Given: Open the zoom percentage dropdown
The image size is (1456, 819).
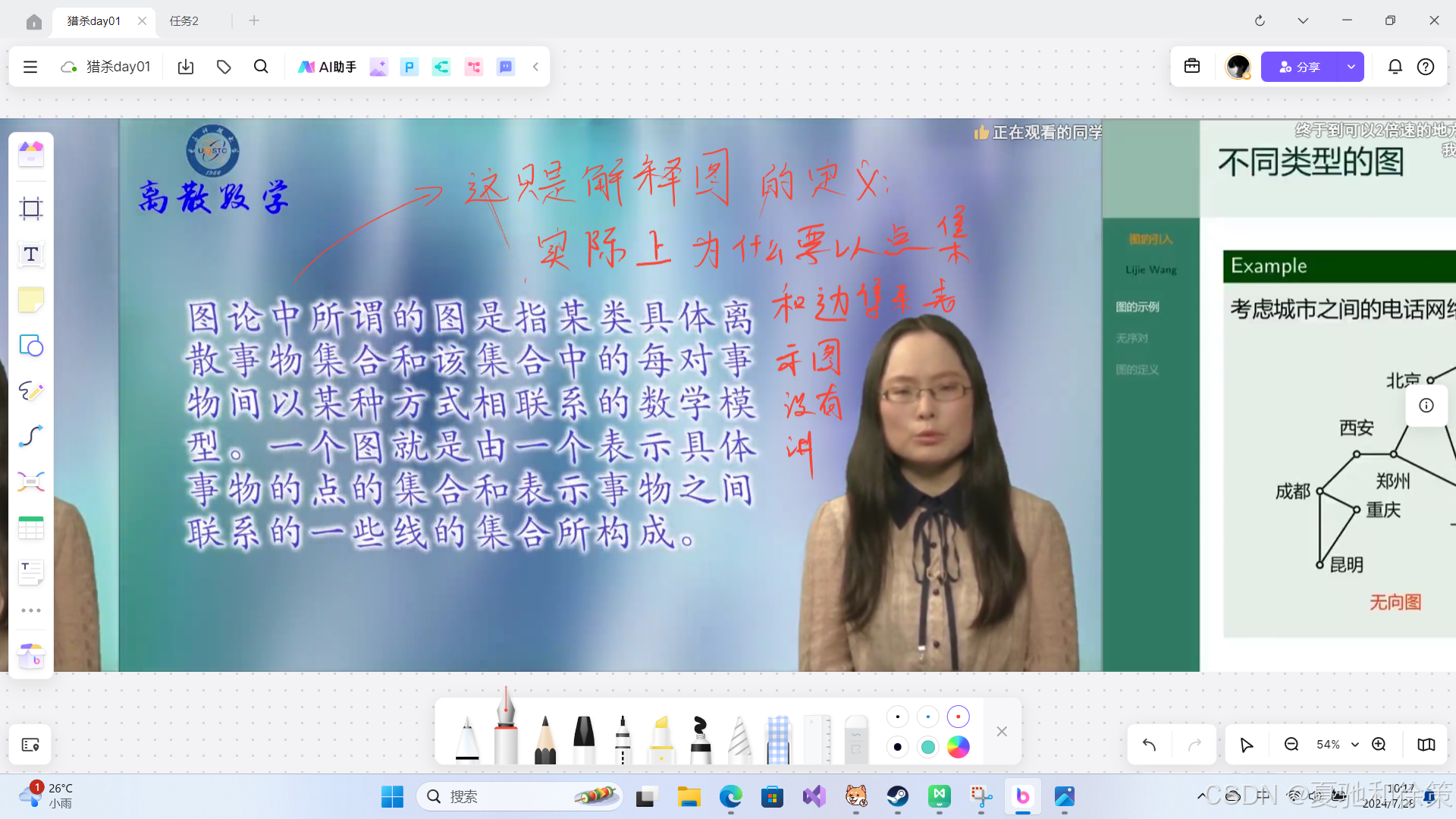Looking at the screenshot, I should (1355, 745).
